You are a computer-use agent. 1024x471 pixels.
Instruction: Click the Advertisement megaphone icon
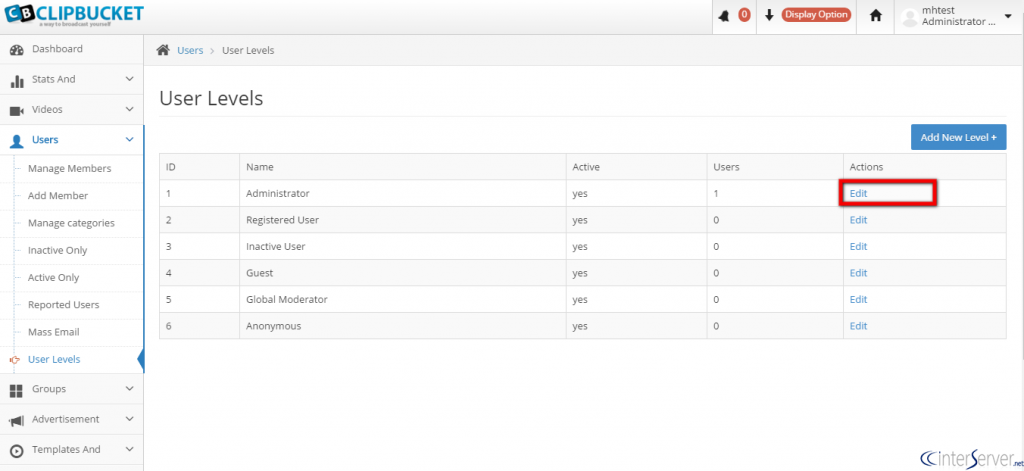tap(17, 420)
